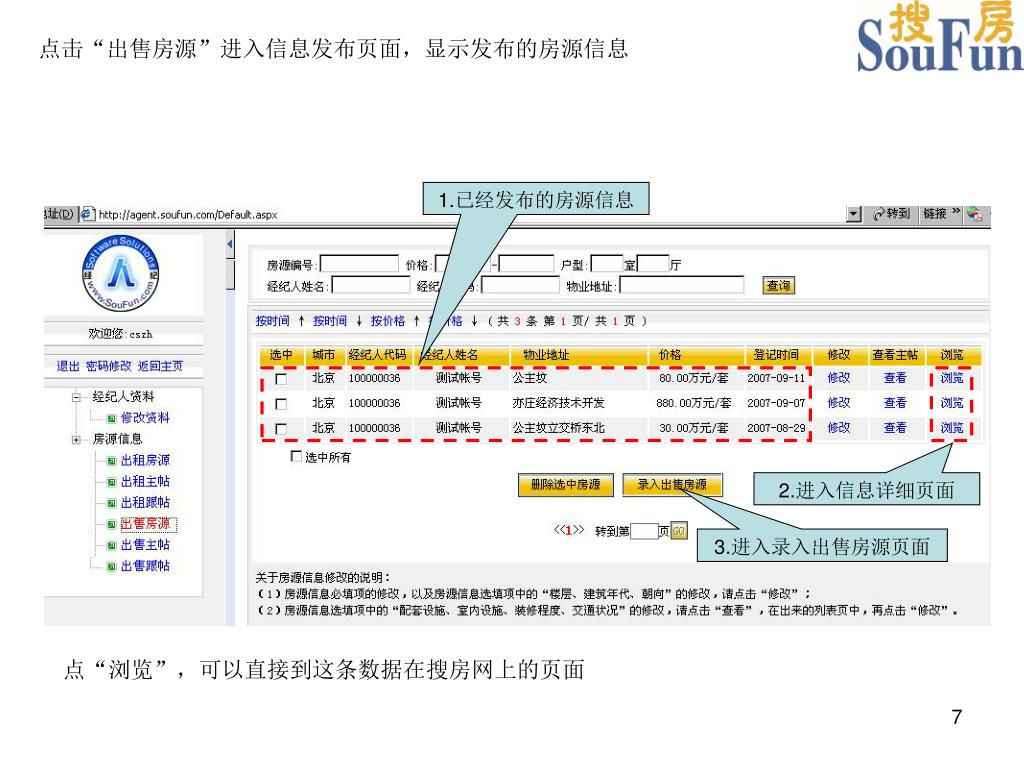This screenshot has height=768, width=1024.
Task: Click the icon beside 修改资料
Action: (112, 419)
